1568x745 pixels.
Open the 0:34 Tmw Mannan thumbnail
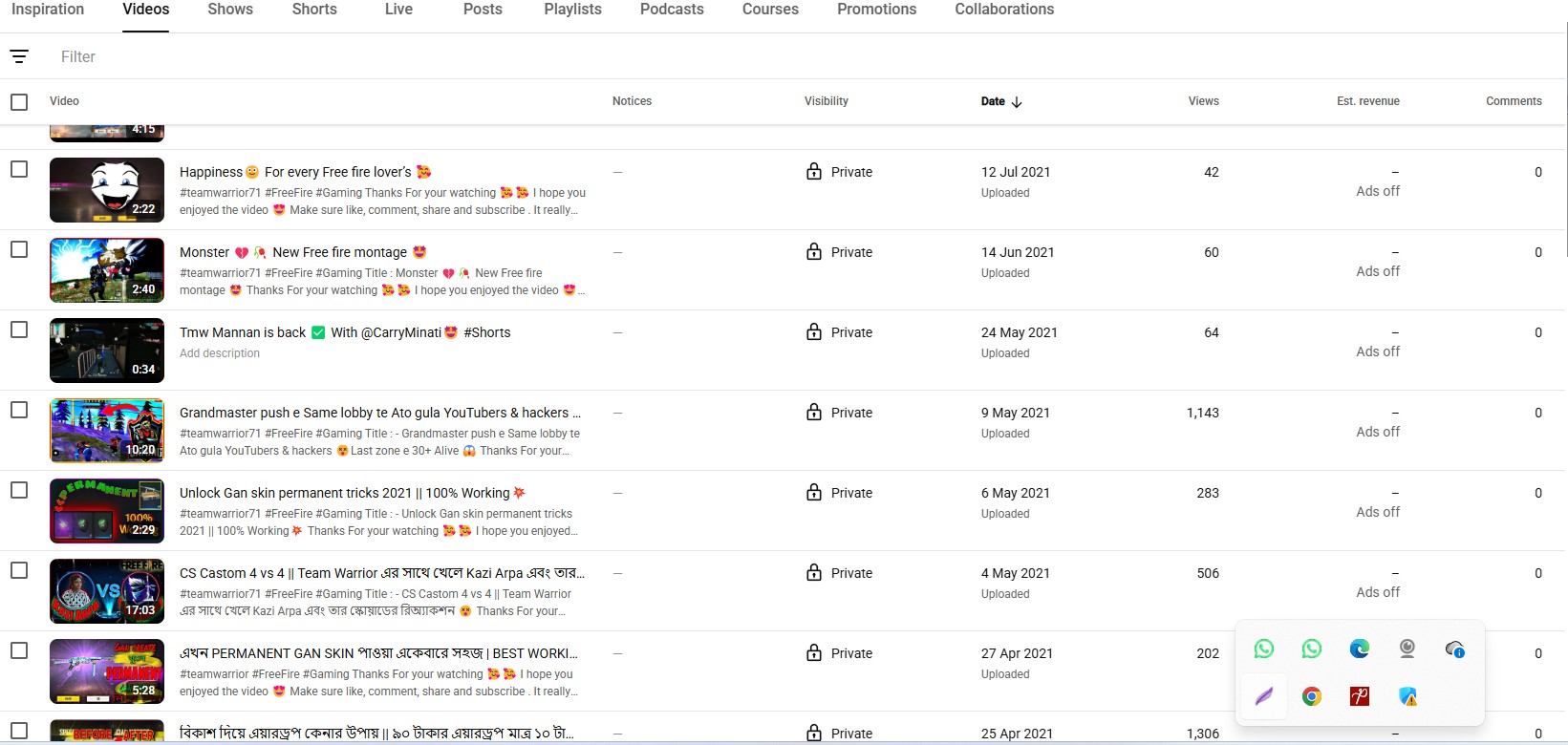pyautogui.click(x=107, y=350)
